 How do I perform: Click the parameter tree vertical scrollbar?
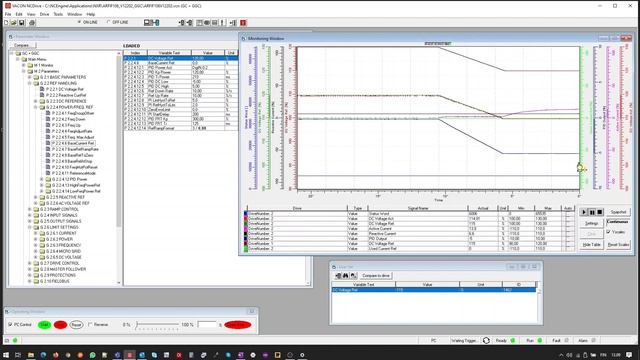point(119,167)
